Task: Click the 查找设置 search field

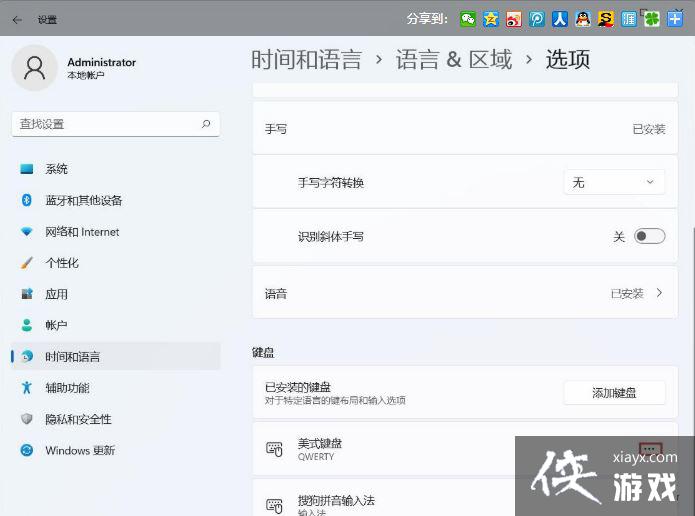Action: pos(105,124)
